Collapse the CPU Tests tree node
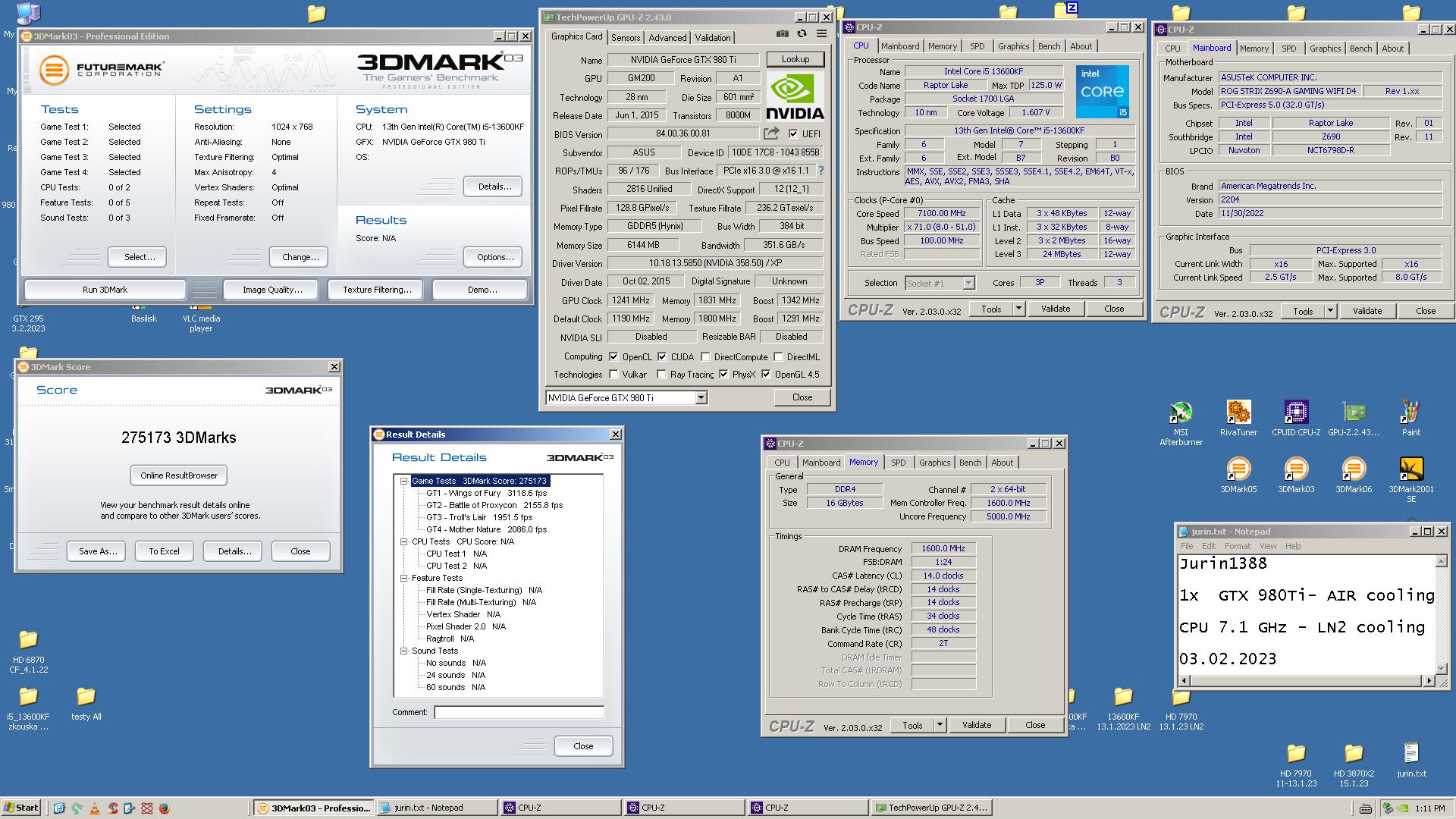1456x819 pixels. (x=404, y=541)
